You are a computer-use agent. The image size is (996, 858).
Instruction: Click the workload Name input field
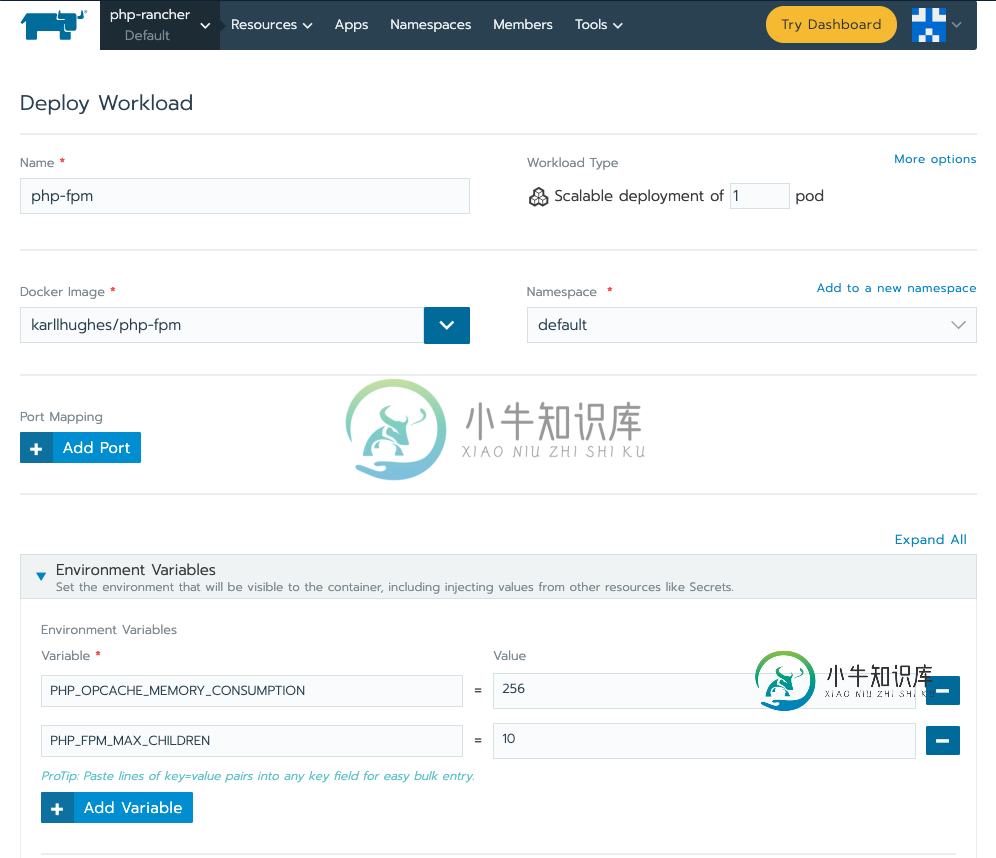pos(244,196)
